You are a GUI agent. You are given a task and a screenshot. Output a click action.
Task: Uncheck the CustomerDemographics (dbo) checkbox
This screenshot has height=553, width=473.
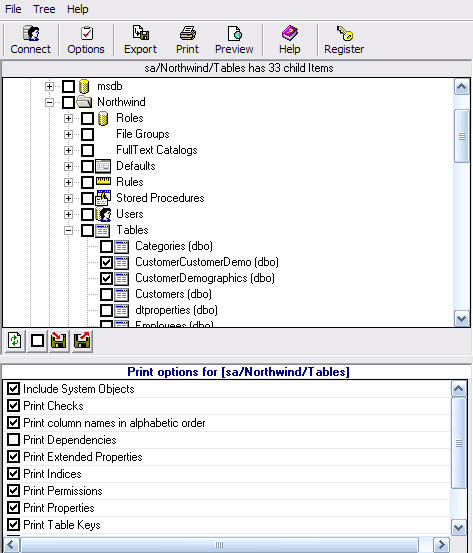(x=106, y=278)
